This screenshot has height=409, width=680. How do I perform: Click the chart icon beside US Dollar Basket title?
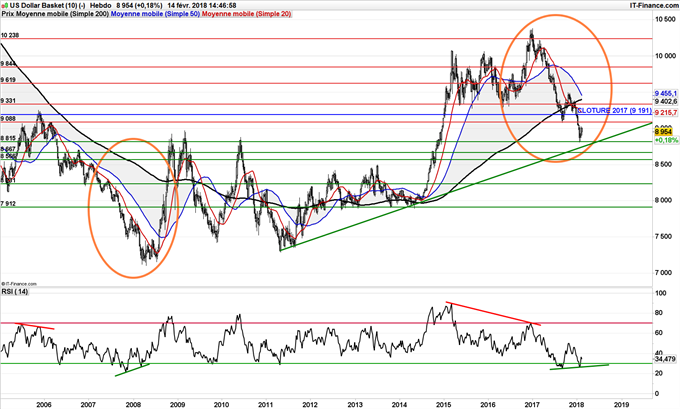[5, 6]
